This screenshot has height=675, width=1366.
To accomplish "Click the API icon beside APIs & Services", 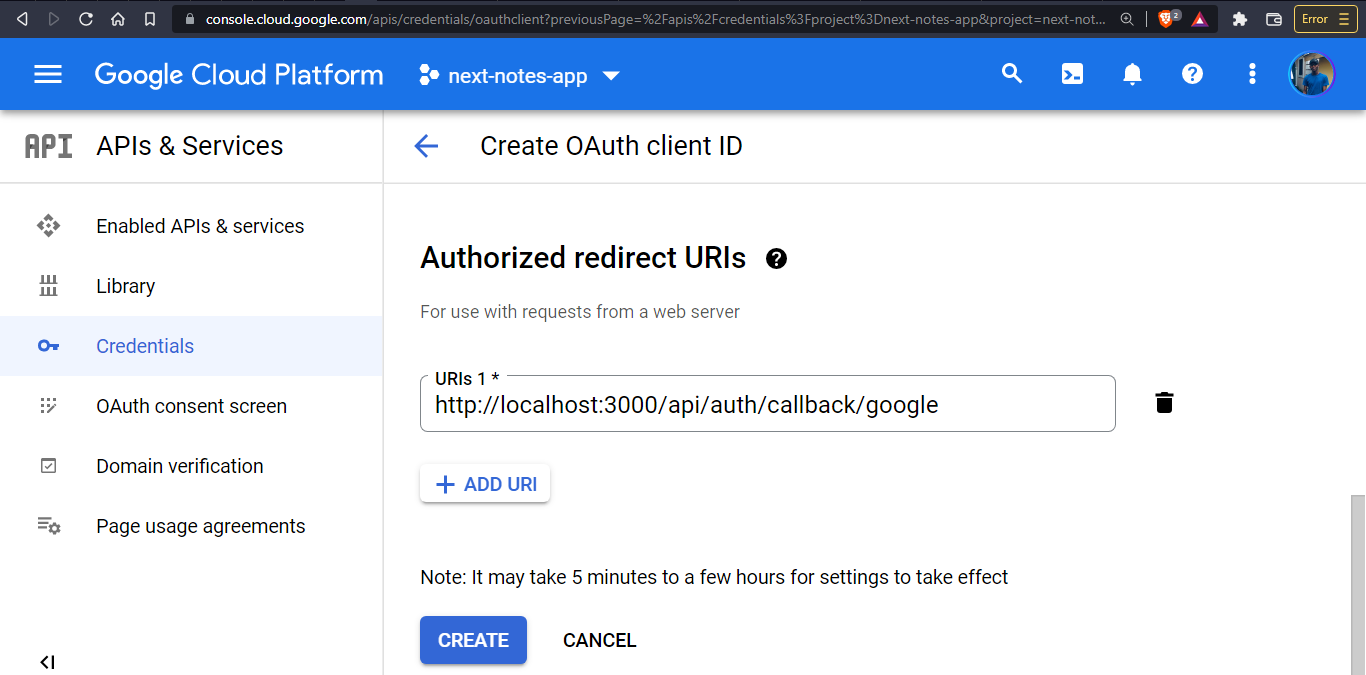I will (48, 146).
